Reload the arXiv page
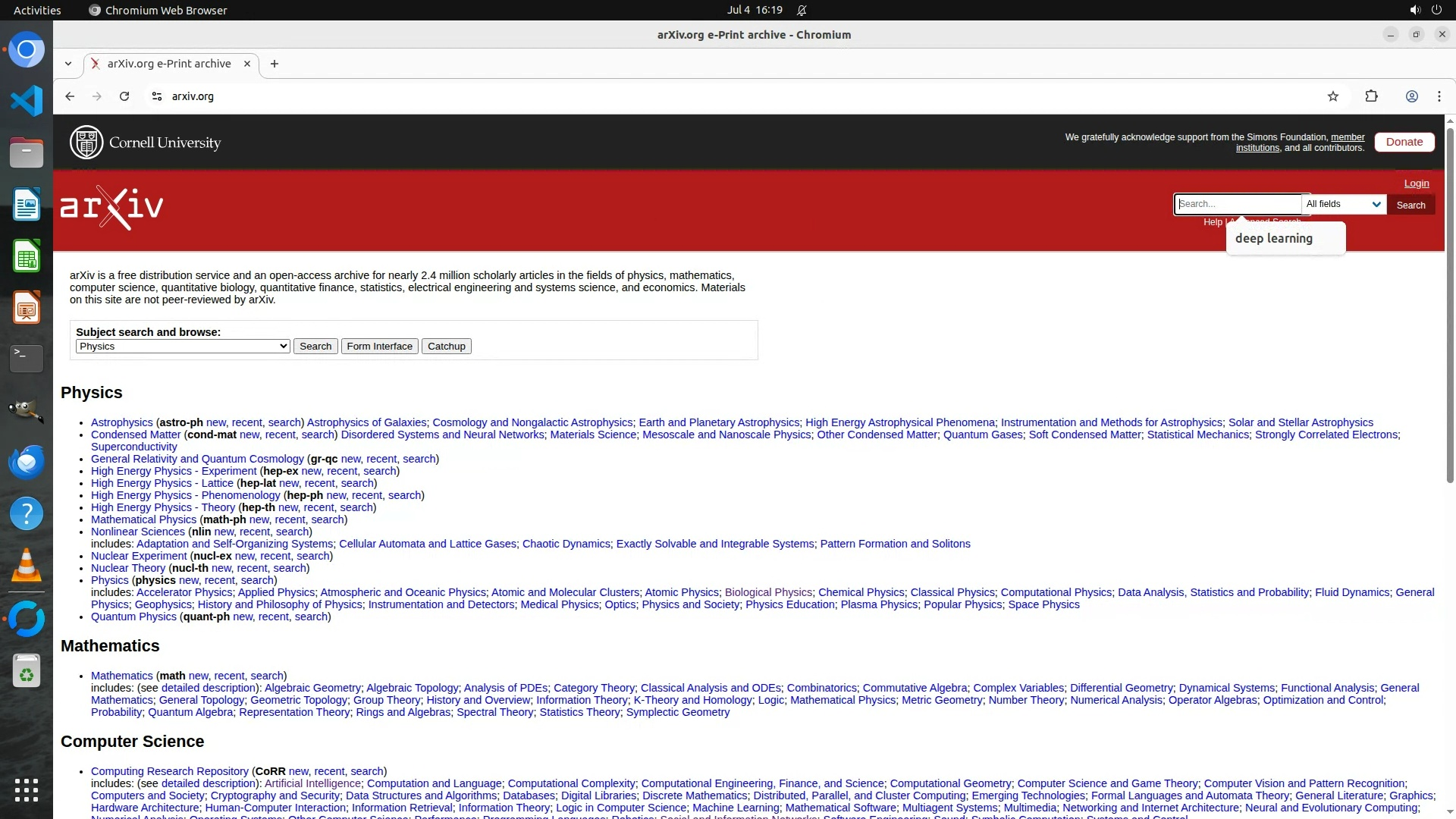The height and width of the screenshot is (819, 1456). (124, 96)
